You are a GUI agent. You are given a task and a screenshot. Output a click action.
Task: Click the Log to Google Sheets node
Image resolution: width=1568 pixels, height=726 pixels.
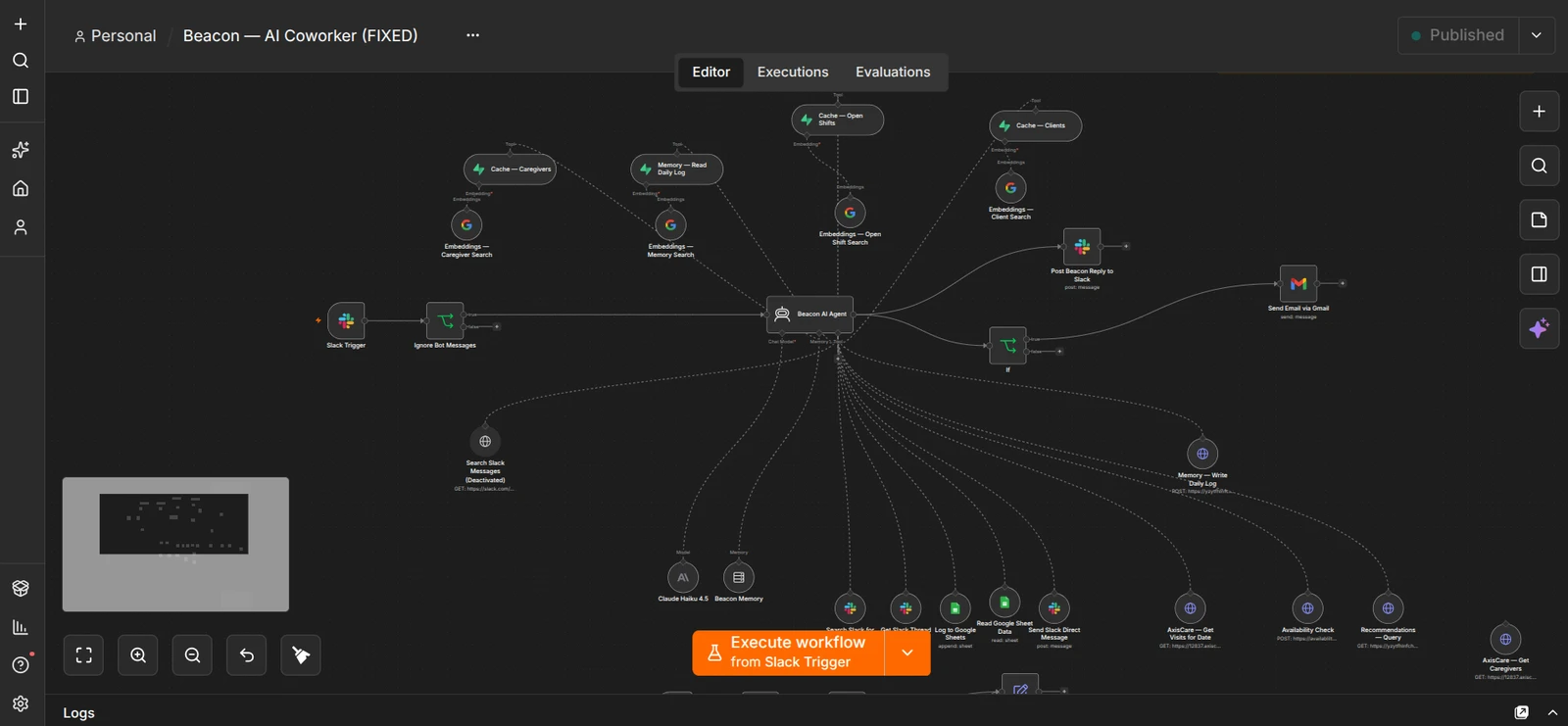955,608
